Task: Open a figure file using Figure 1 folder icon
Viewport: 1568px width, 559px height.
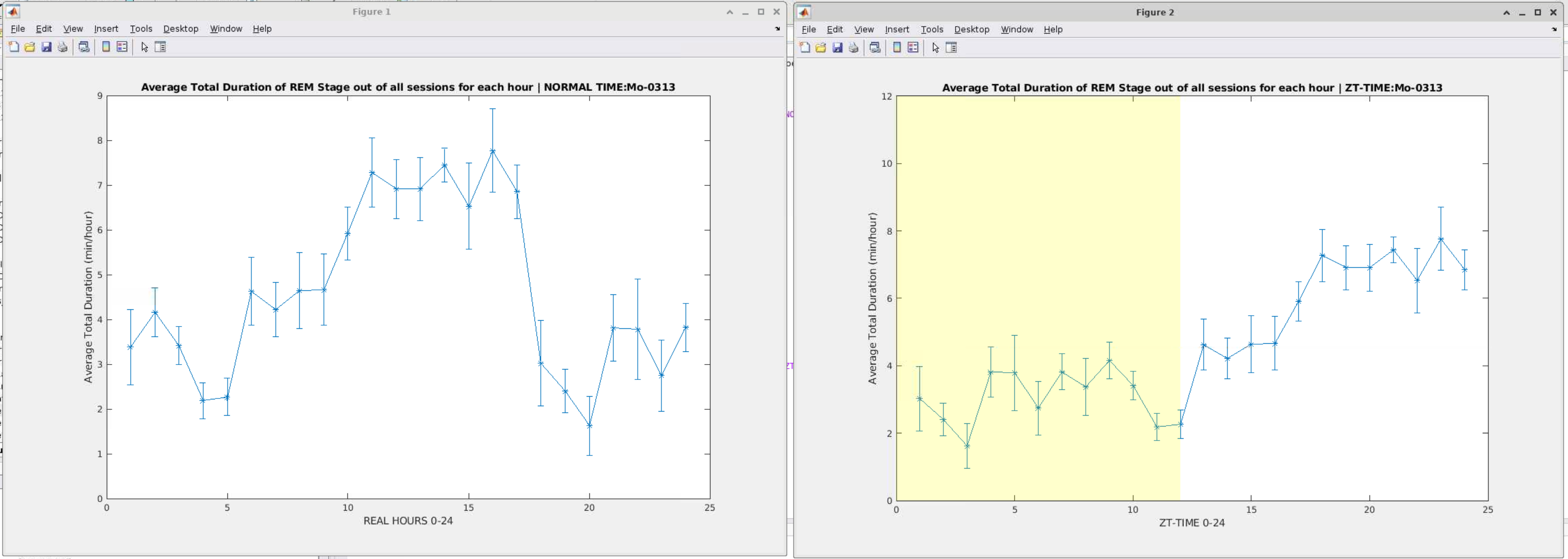Action: click(29, 47)
